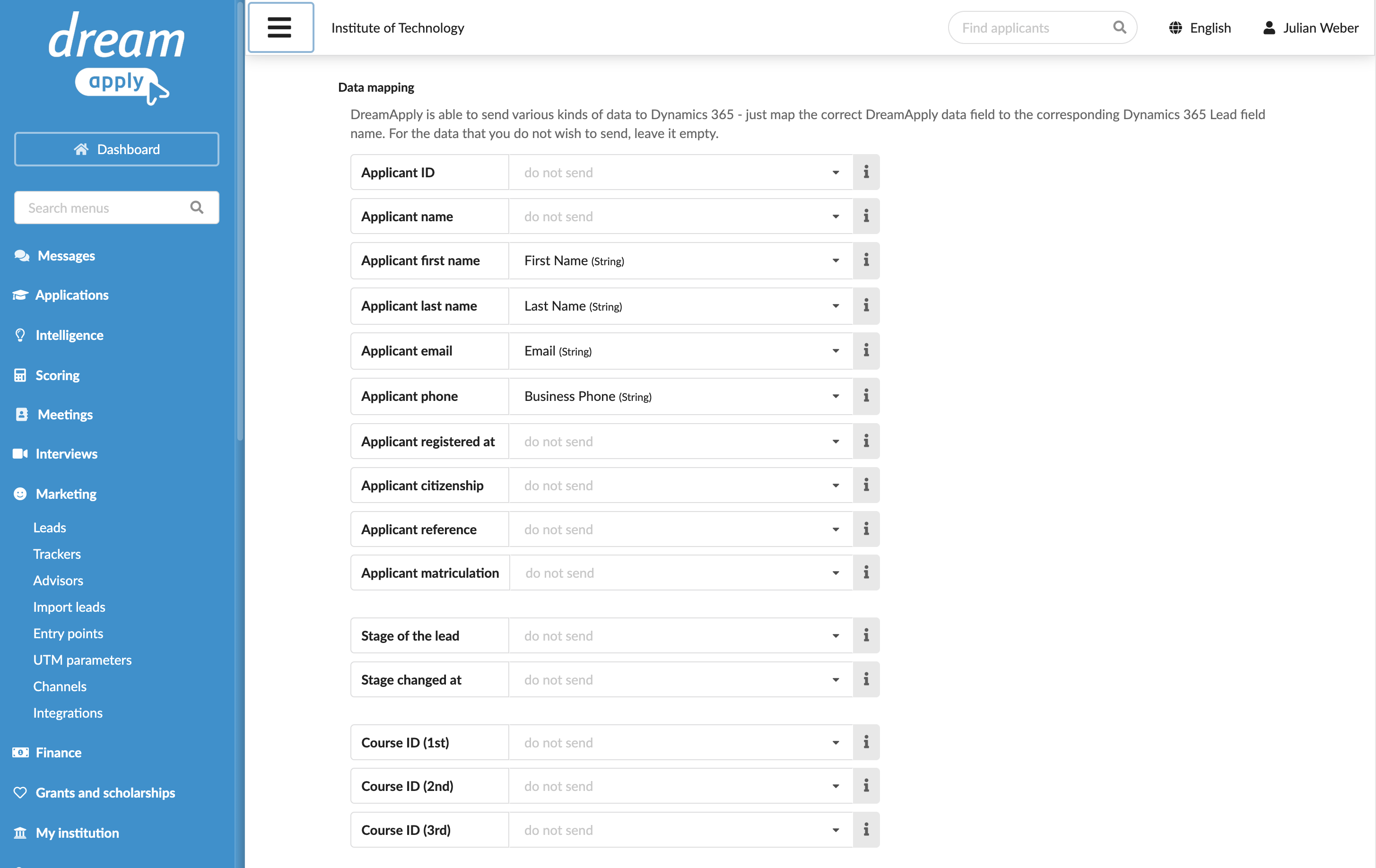Click info icon for Course ID (1st)
This screenshot has height=868, width=1376.
pos(866,742)
